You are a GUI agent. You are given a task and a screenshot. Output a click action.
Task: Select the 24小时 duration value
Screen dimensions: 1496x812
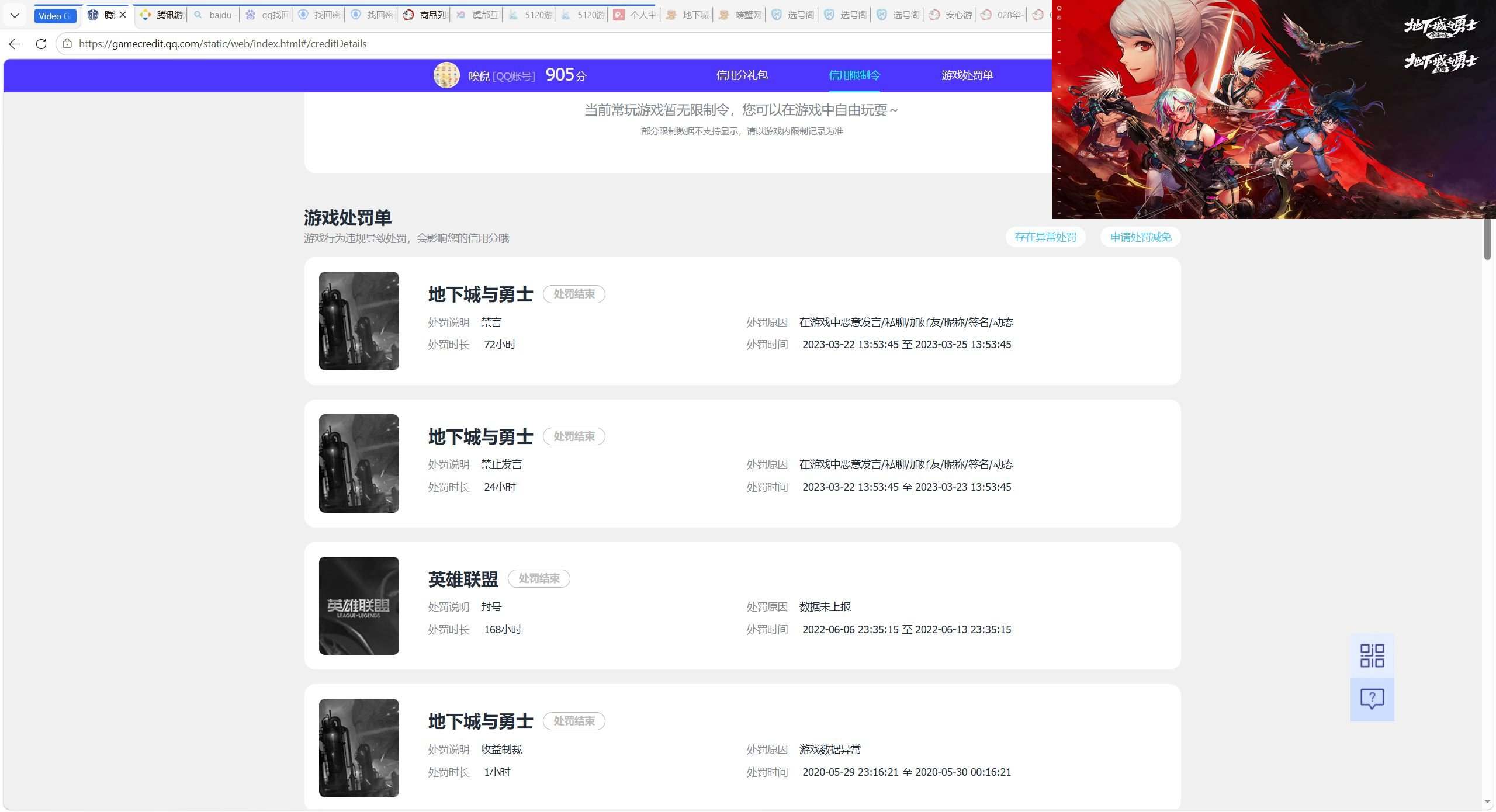coord(500,487)
